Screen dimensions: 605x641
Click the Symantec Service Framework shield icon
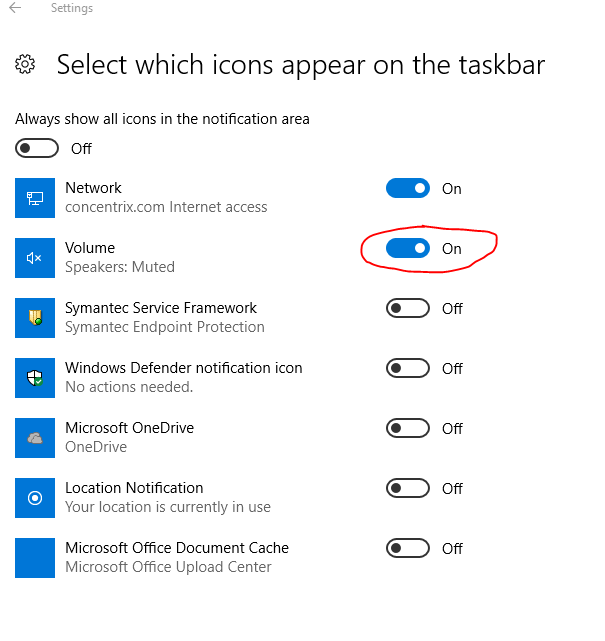pyautogui.click(x=35, y=318)
